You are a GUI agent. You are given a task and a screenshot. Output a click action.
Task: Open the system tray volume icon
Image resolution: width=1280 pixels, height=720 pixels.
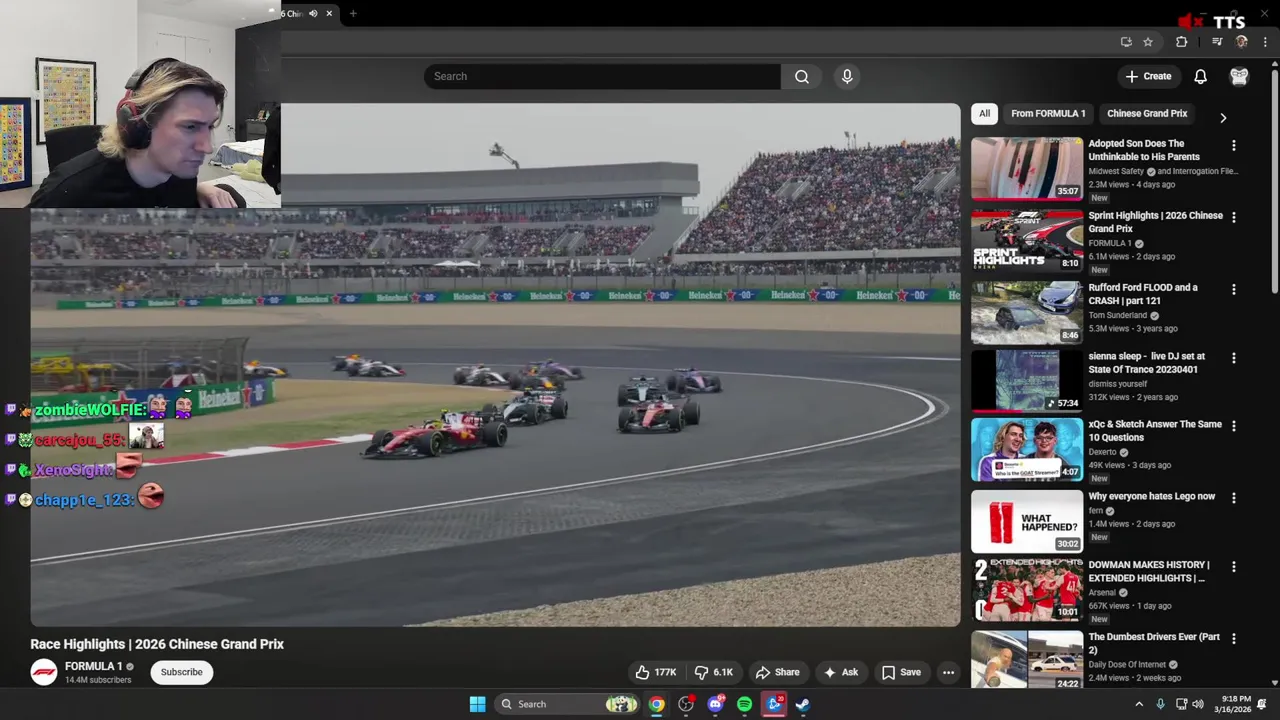[1198, 704]
